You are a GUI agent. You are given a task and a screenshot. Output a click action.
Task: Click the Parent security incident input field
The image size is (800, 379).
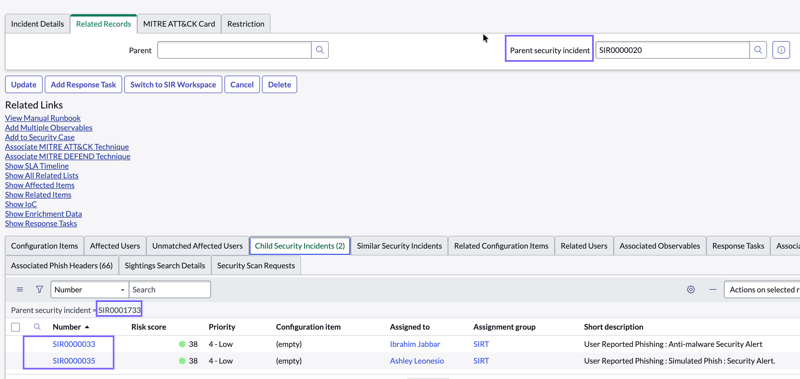(x=672, y=50)
